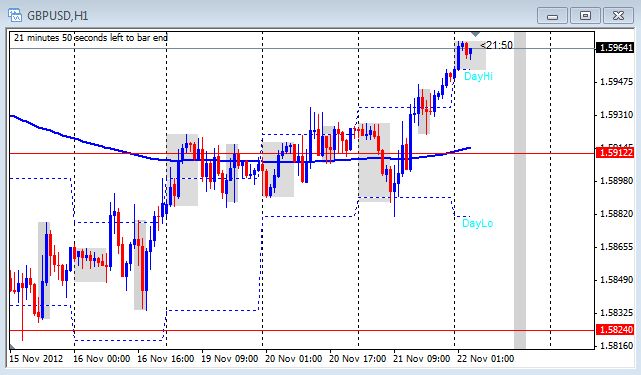Click the 20 Nov 01:00 time label
The height and width of the screenshot is (375, 641).
[294, 359]
